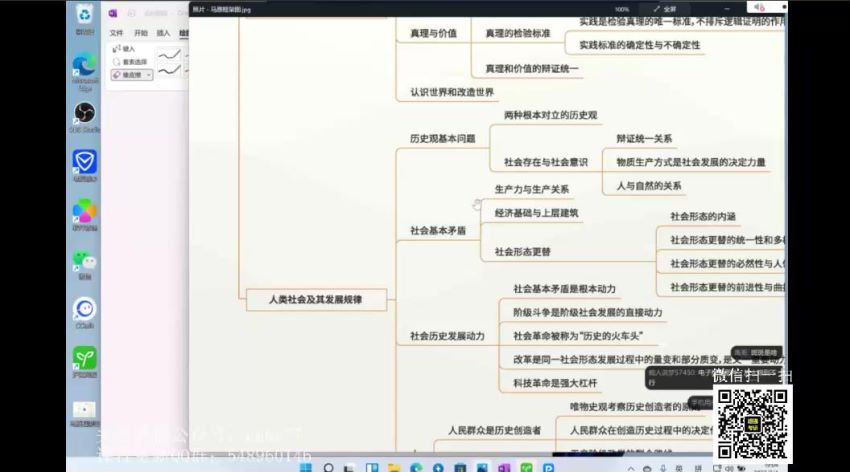Viewport: 850px width, 472px height.
Task: Launch WeChat from the desktop
Action: tap(85, 260)
